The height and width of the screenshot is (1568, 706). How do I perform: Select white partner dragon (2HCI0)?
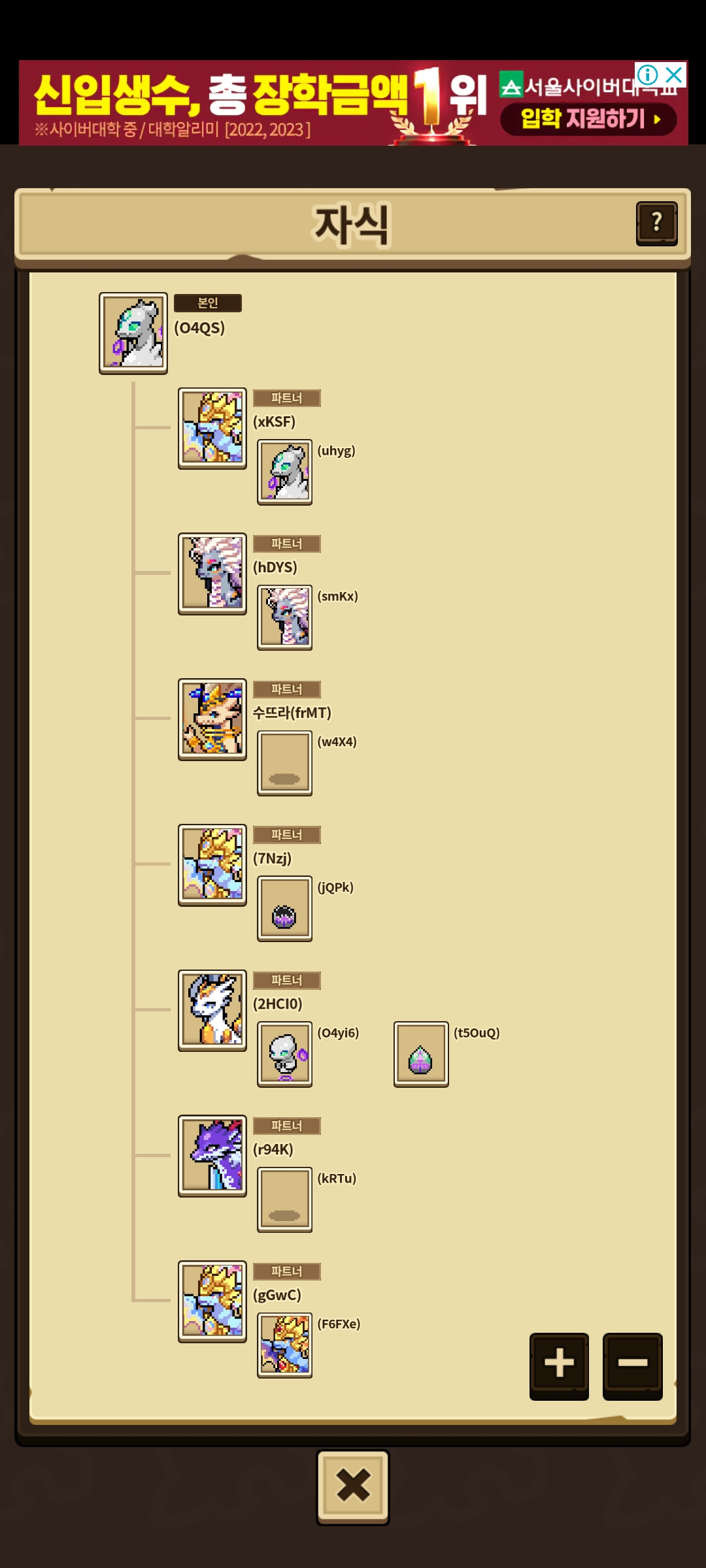pos(212,1011)
